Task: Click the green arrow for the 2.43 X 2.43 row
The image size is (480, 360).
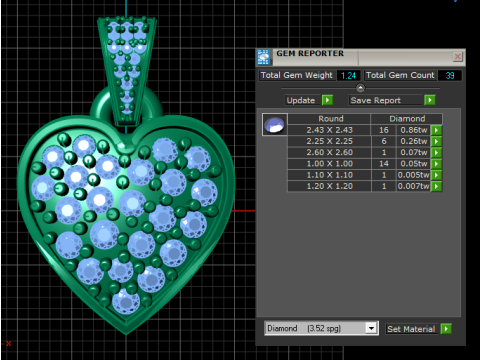Action: click(x=436, y=130)
